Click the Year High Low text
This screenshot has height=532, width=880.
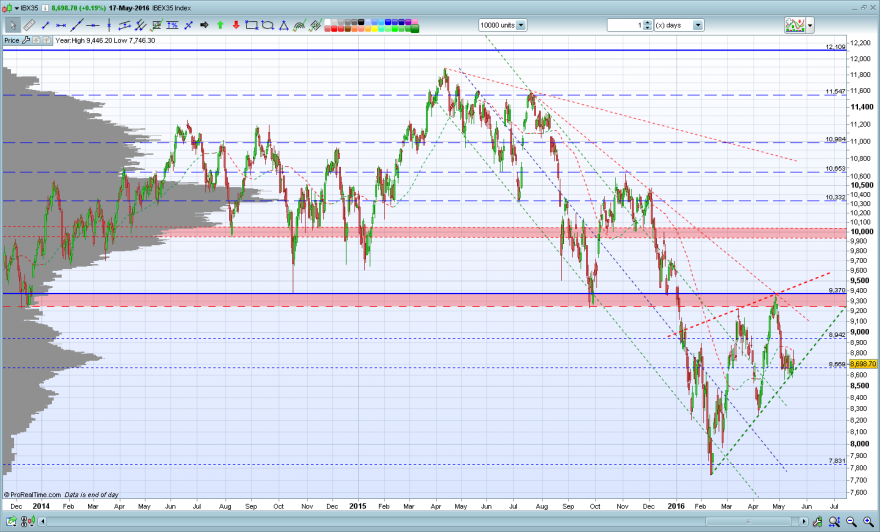(106, 40)
